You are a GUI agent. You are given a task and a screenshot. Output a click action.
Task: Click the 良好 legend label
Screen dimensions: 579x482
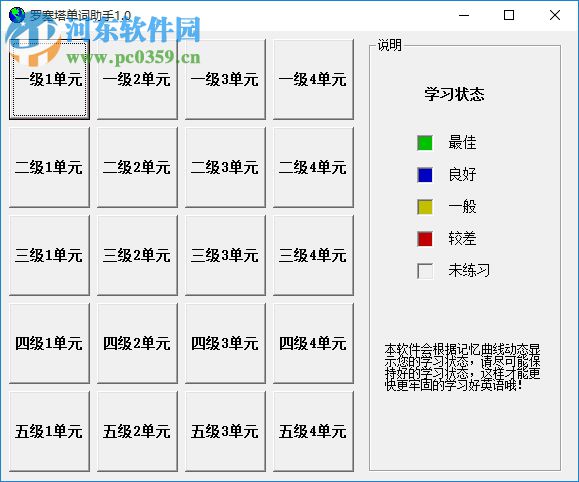pyautogui.click(x=462, y=174)
